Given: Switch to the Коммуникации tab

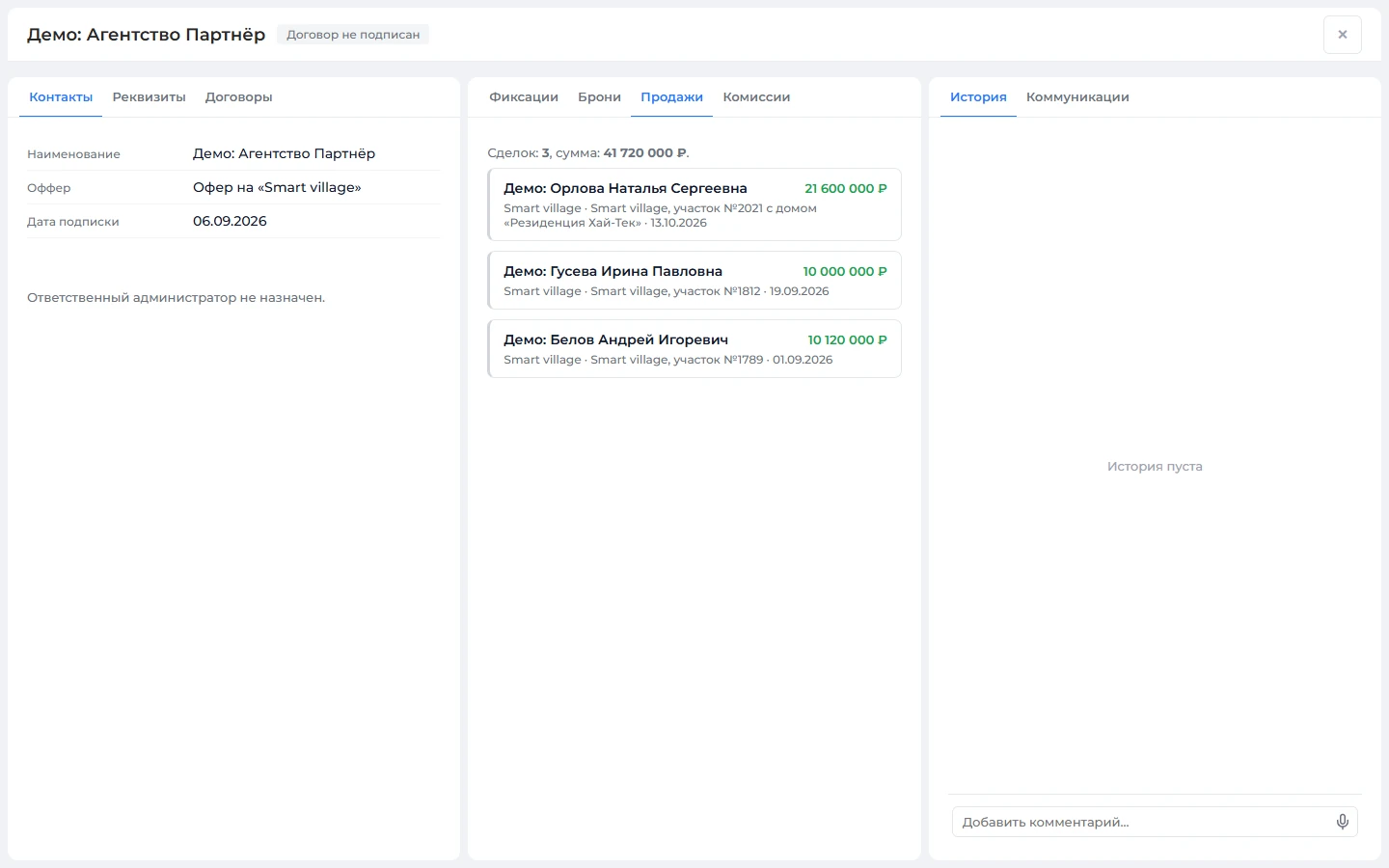Looking at the screenshot, I should 1077,97.
